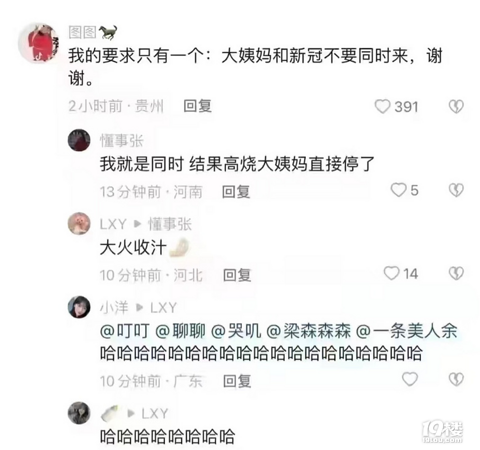Reply to 懂事张's comment from 河南
Image resolution: width=480 pixels, height=450 pixels.
[x=236, y=191]
